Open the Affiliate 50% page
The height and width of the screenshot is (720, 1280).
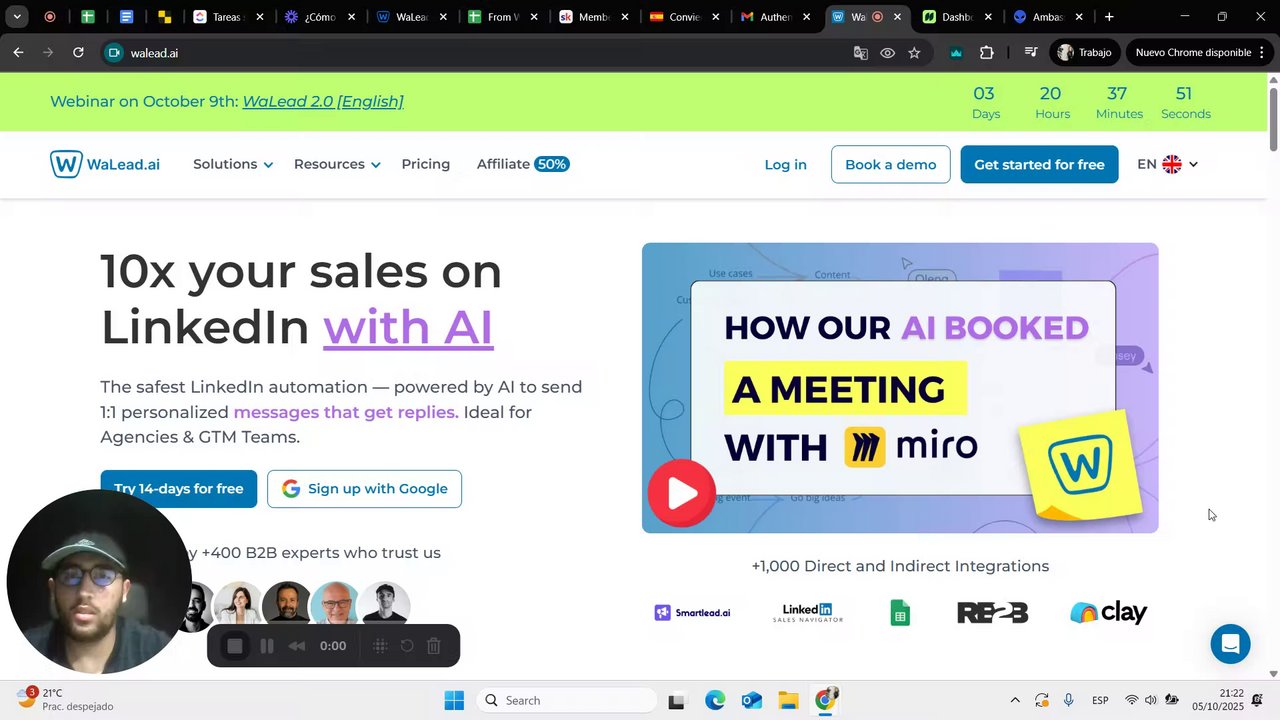523,164
